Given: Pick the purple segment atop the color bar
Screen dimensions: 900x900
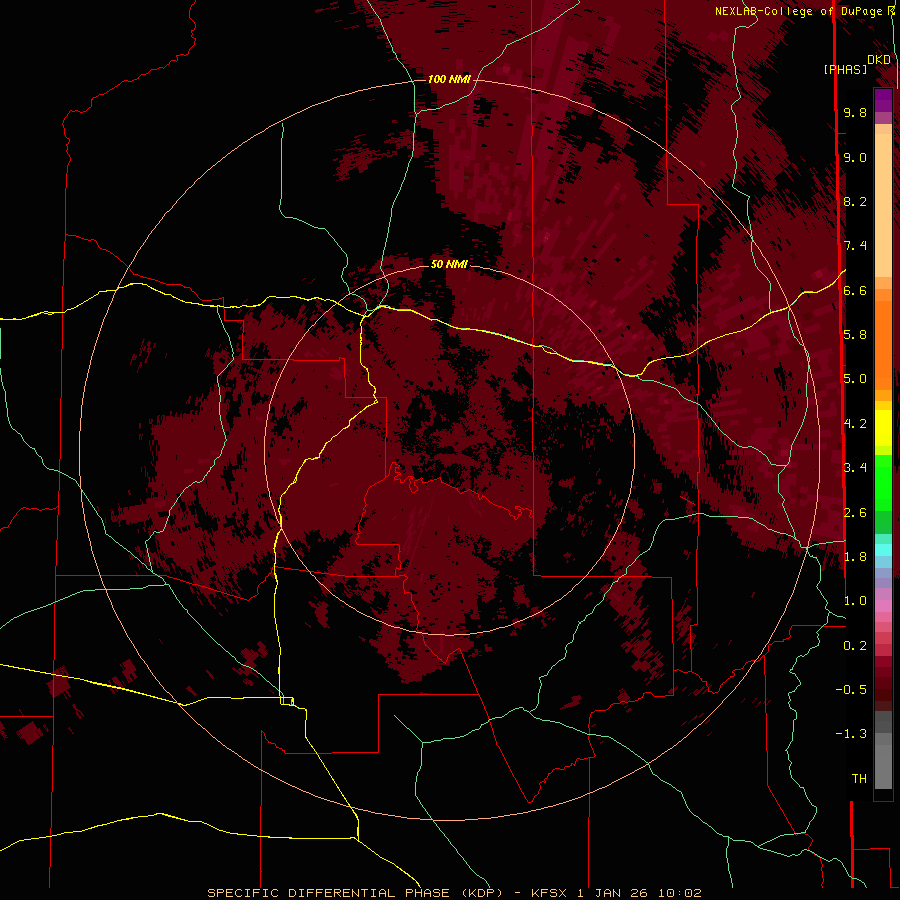Looking at the screenshot, I should [883, 100].
